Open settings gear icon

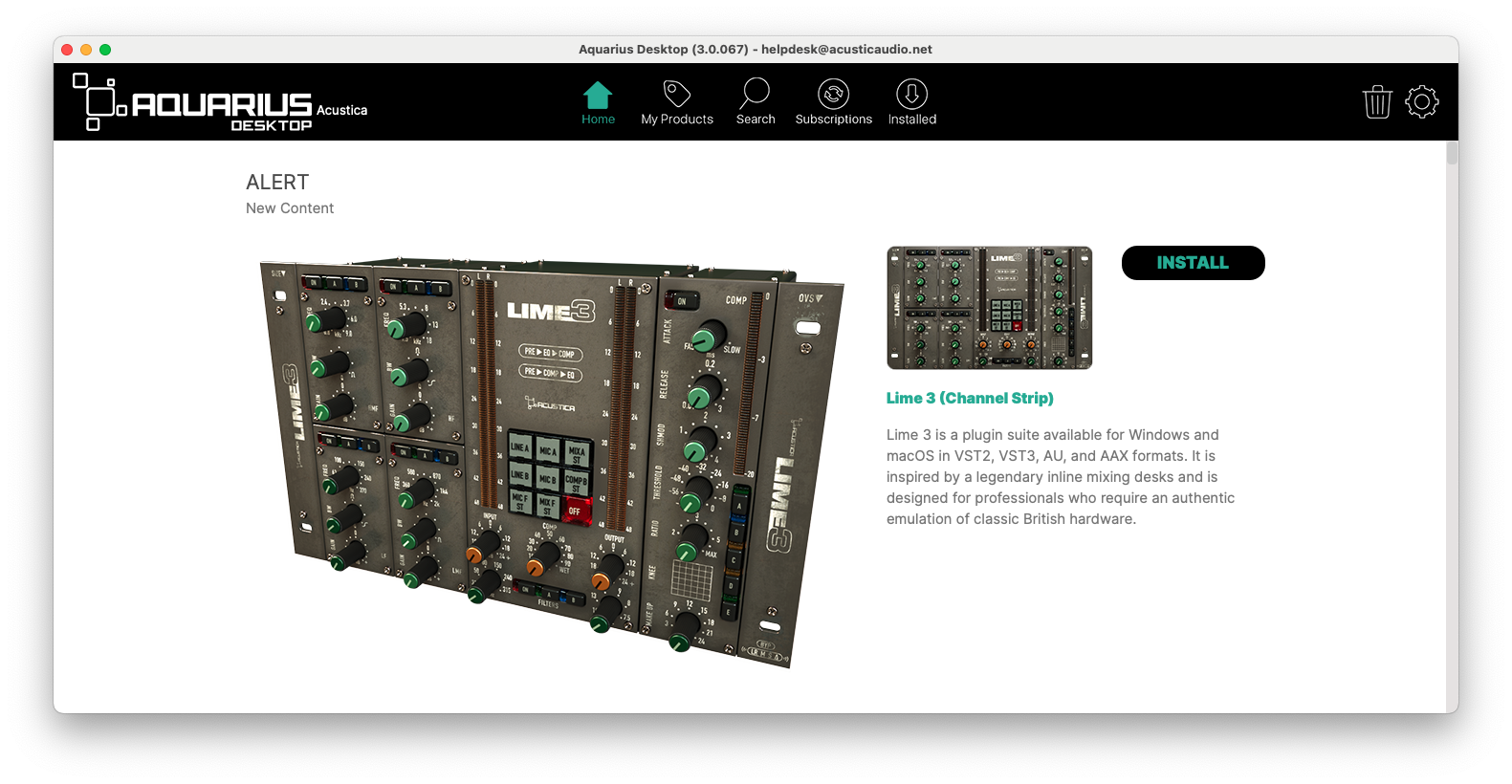click(x=1422, y=101)
